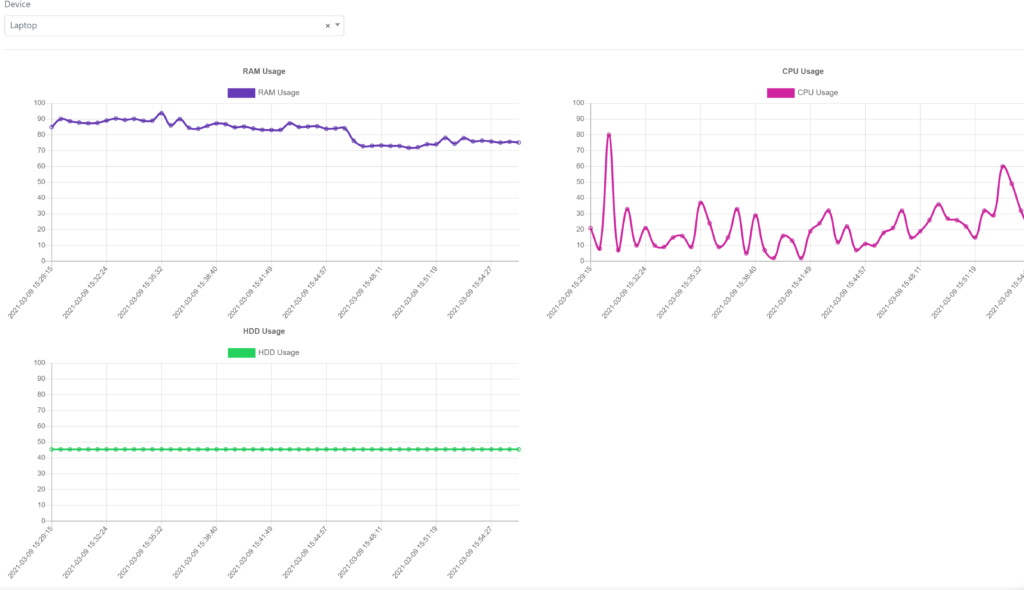
Task: Click the CPU Usage chart title
Action: pyautogui.click(x=803, y=71)
